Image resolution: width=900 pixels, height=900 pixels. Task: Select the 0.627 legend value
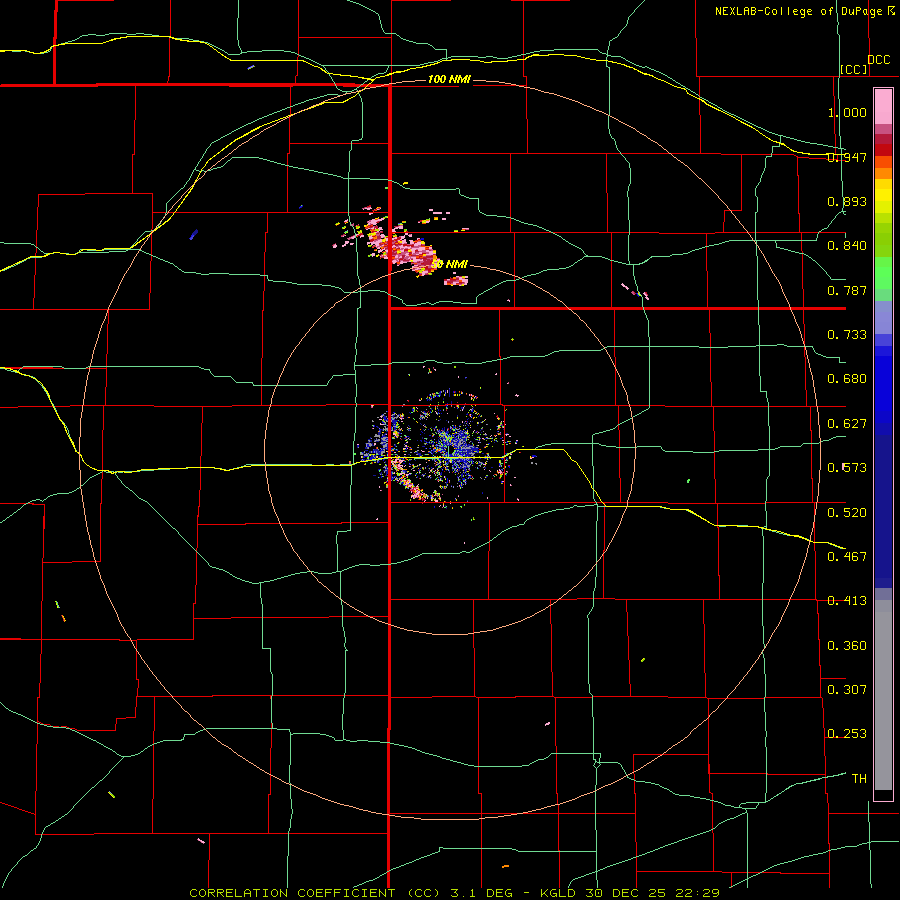(847, 424)
